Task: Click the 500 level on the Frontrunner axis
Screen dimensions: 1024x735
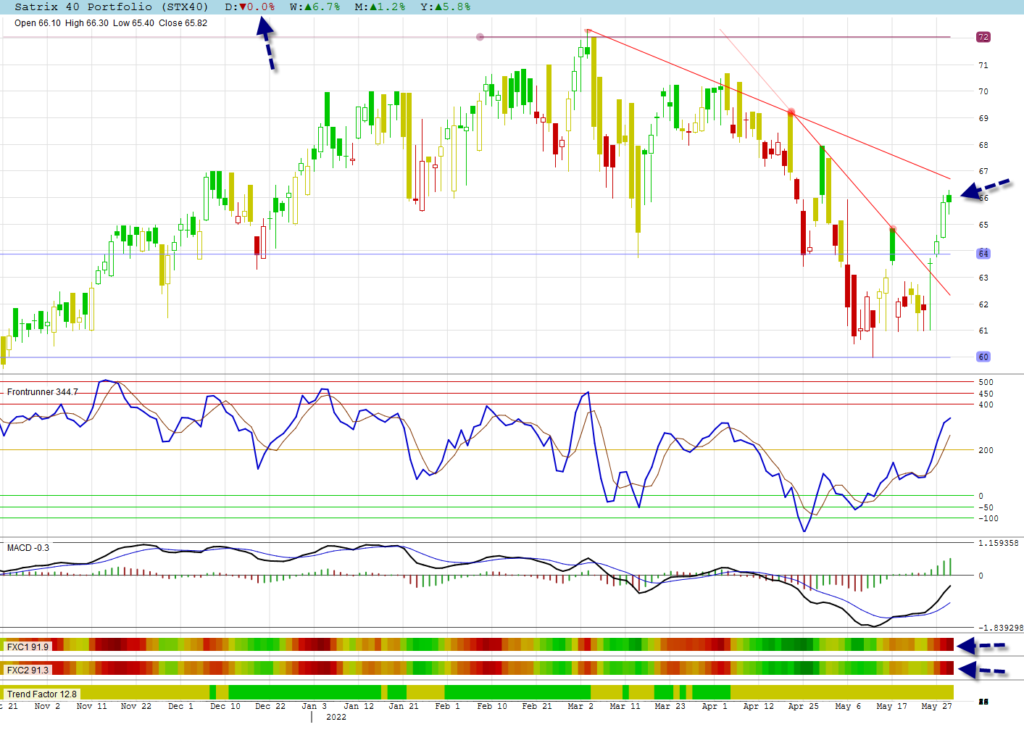Action: (985, 382)
